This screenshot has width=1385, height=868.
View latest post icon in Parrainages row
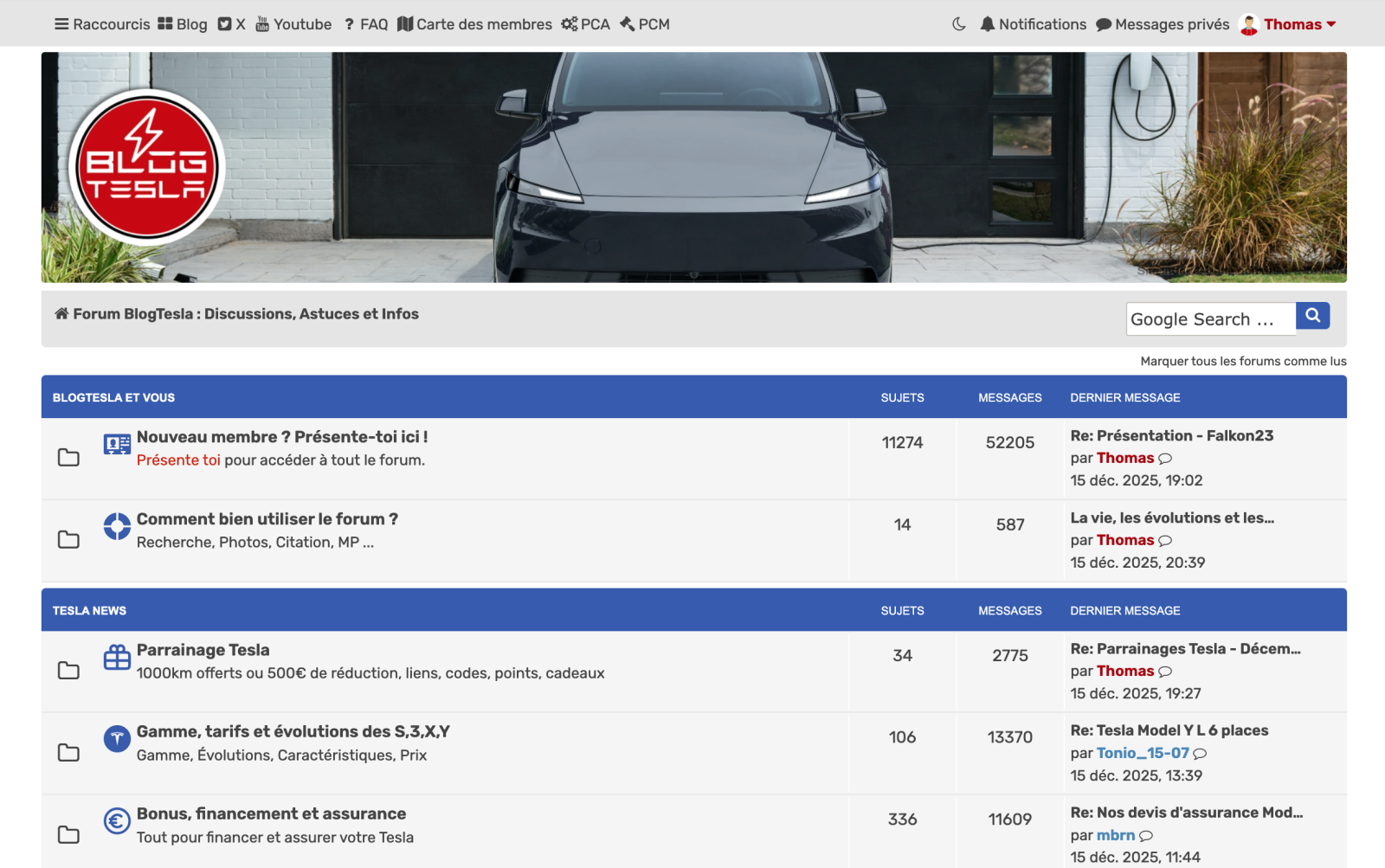pyautogui.click(x=1165, y=672)
